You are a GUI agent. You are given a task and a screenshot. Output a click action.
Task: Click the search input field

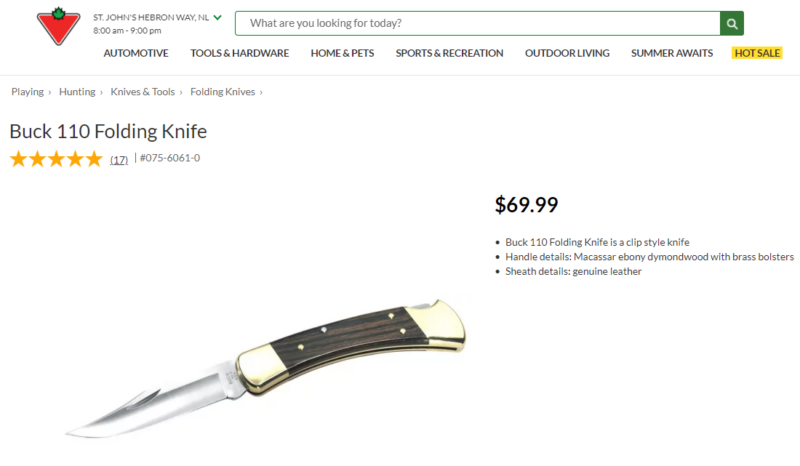tap(478, 23)
